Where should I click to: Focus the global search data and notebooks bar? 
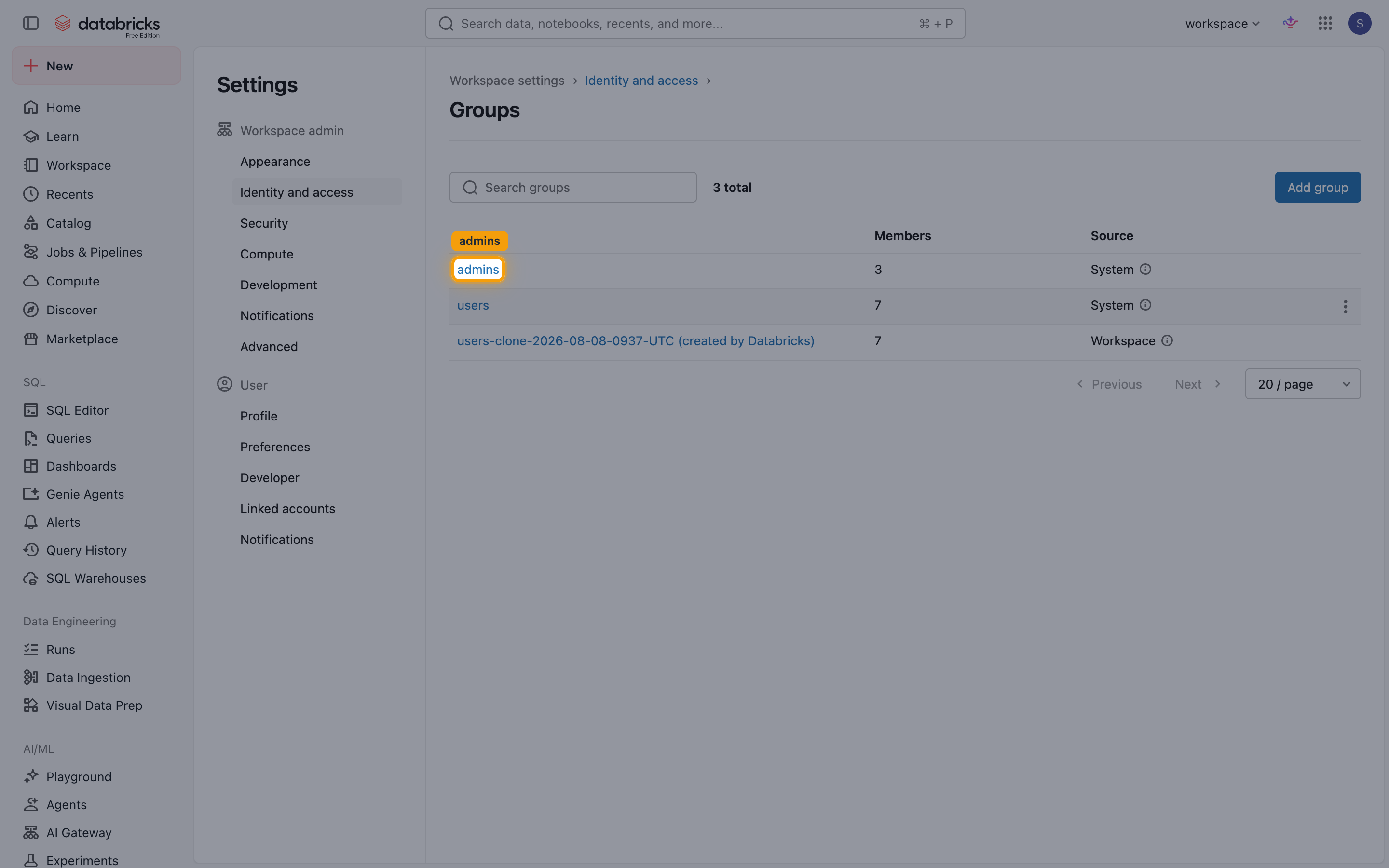[x=695, y=24]
